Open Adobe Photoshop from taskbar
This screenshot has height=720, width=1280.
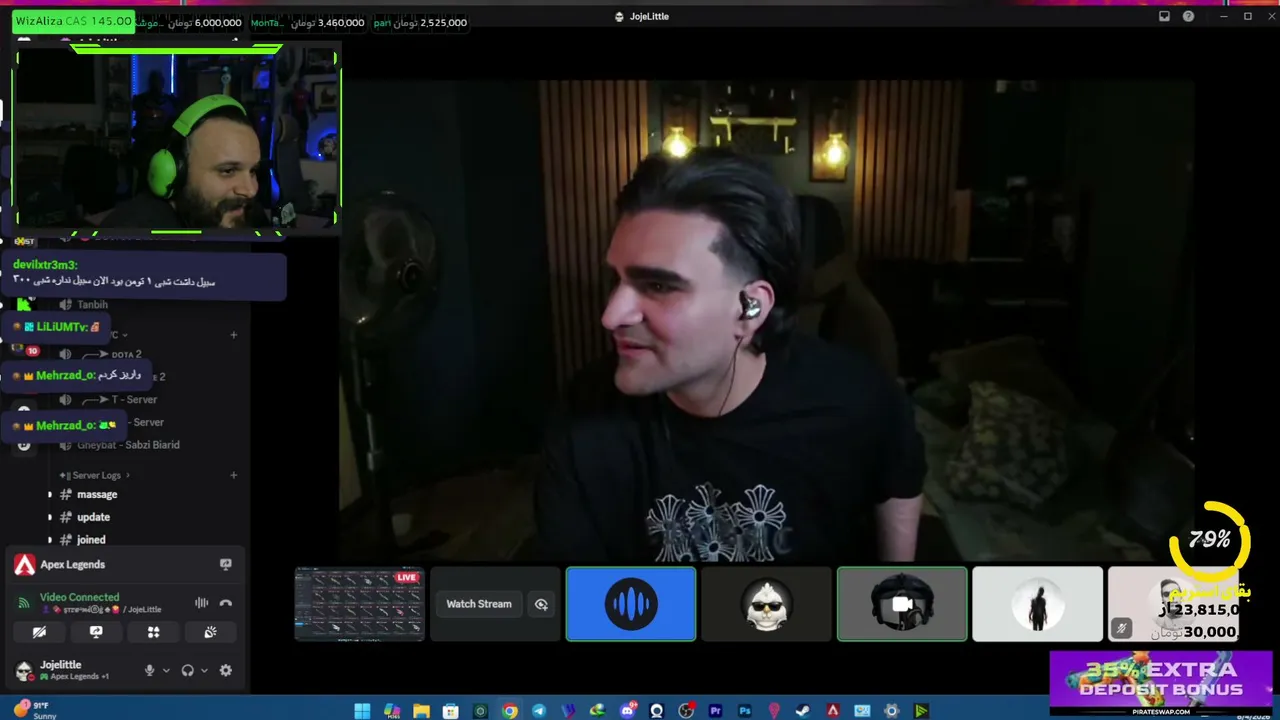(745, 711)
